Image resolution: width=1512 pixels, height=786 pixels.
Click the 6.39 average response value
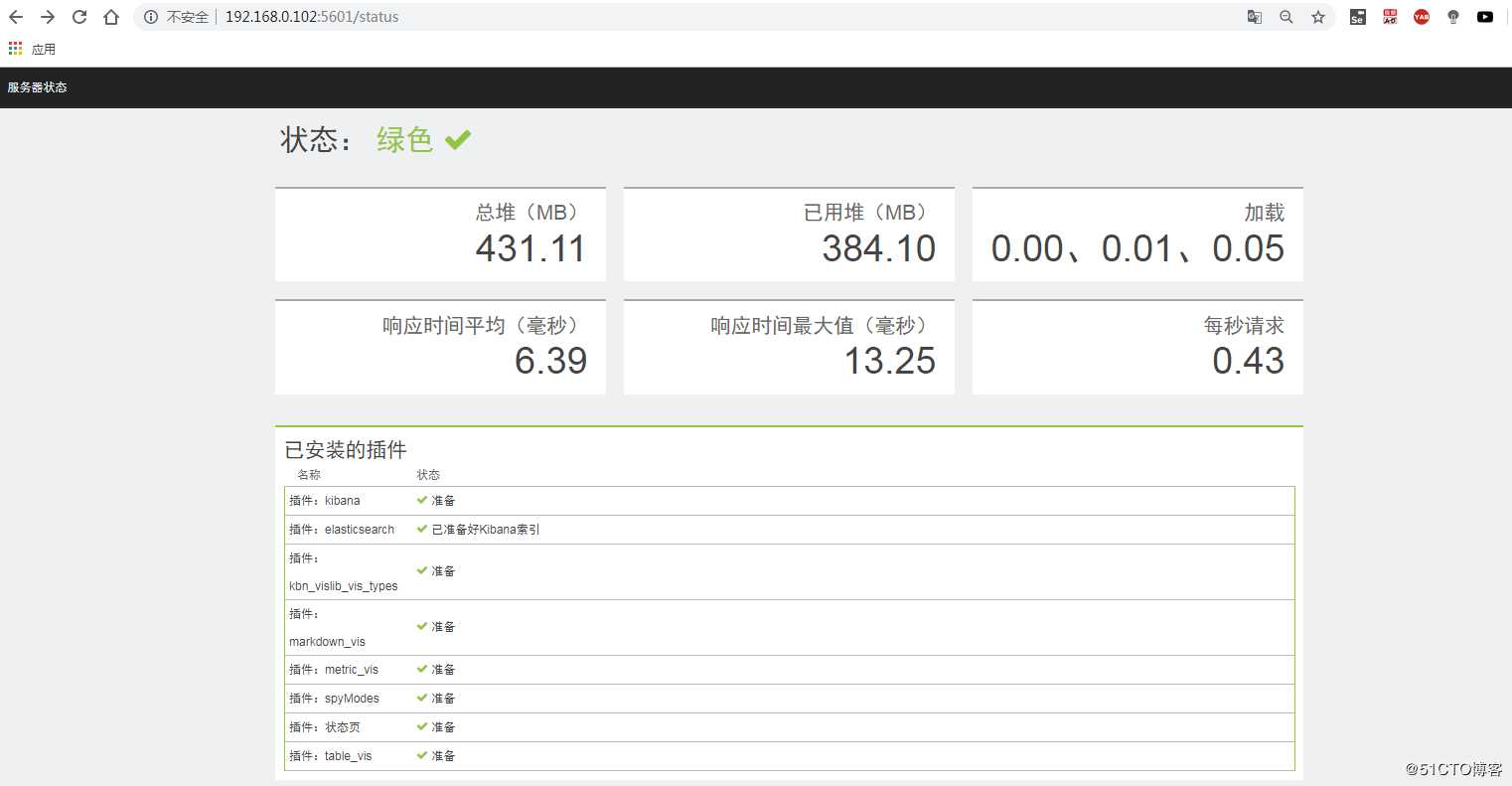tap(551, 361)
